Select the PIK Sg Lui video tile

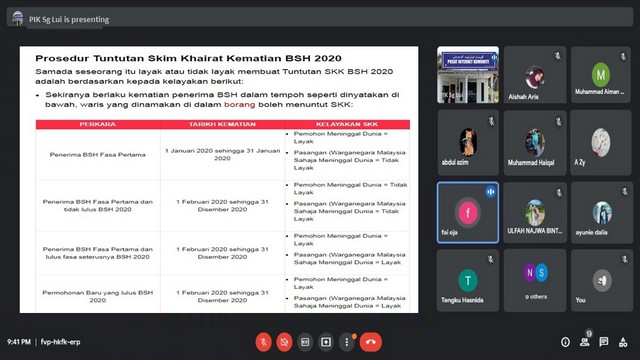click(468, 75)
